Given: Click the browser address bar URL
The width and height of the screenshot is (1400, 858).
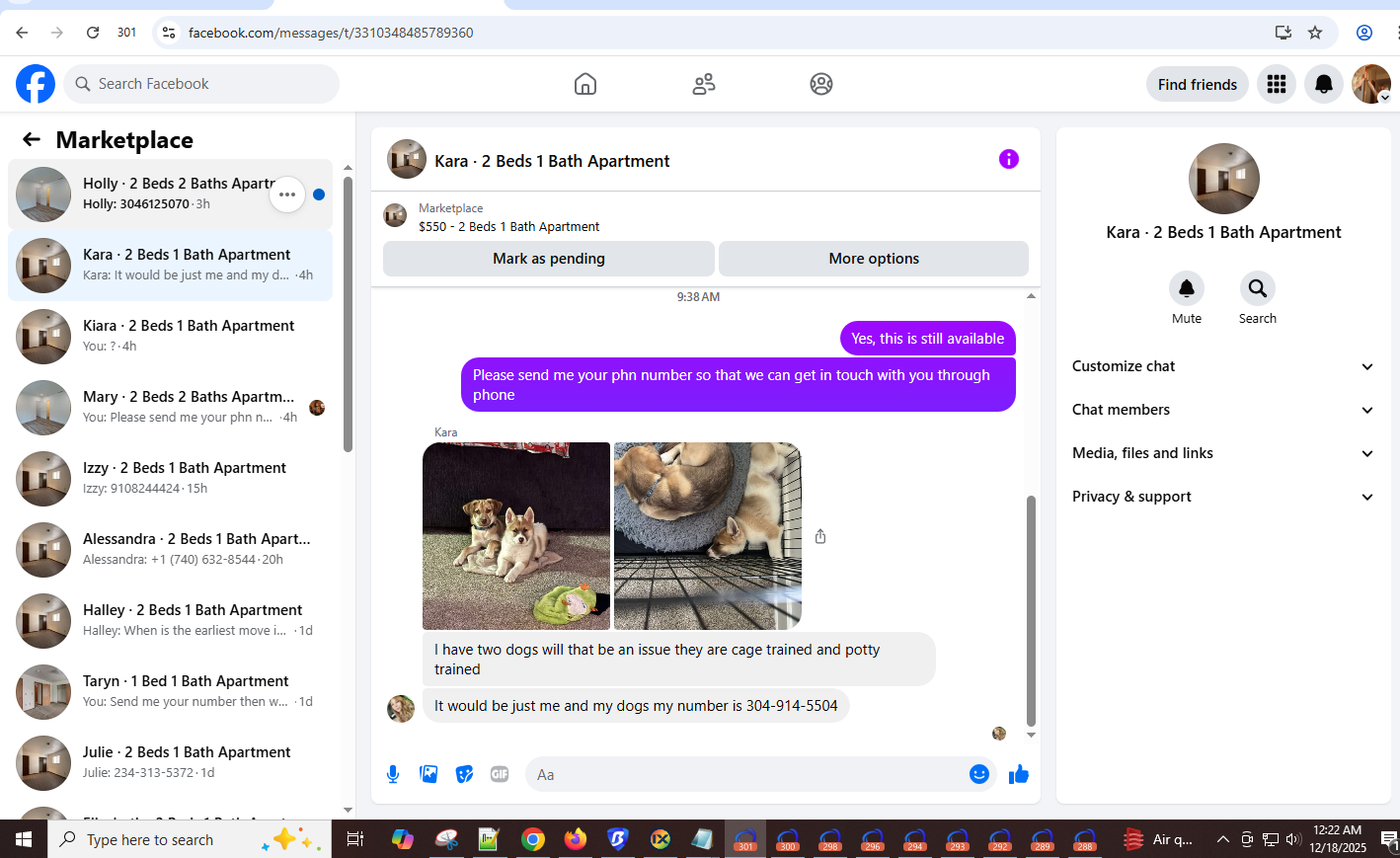Looking at the screenshot, I should [331, 33].
